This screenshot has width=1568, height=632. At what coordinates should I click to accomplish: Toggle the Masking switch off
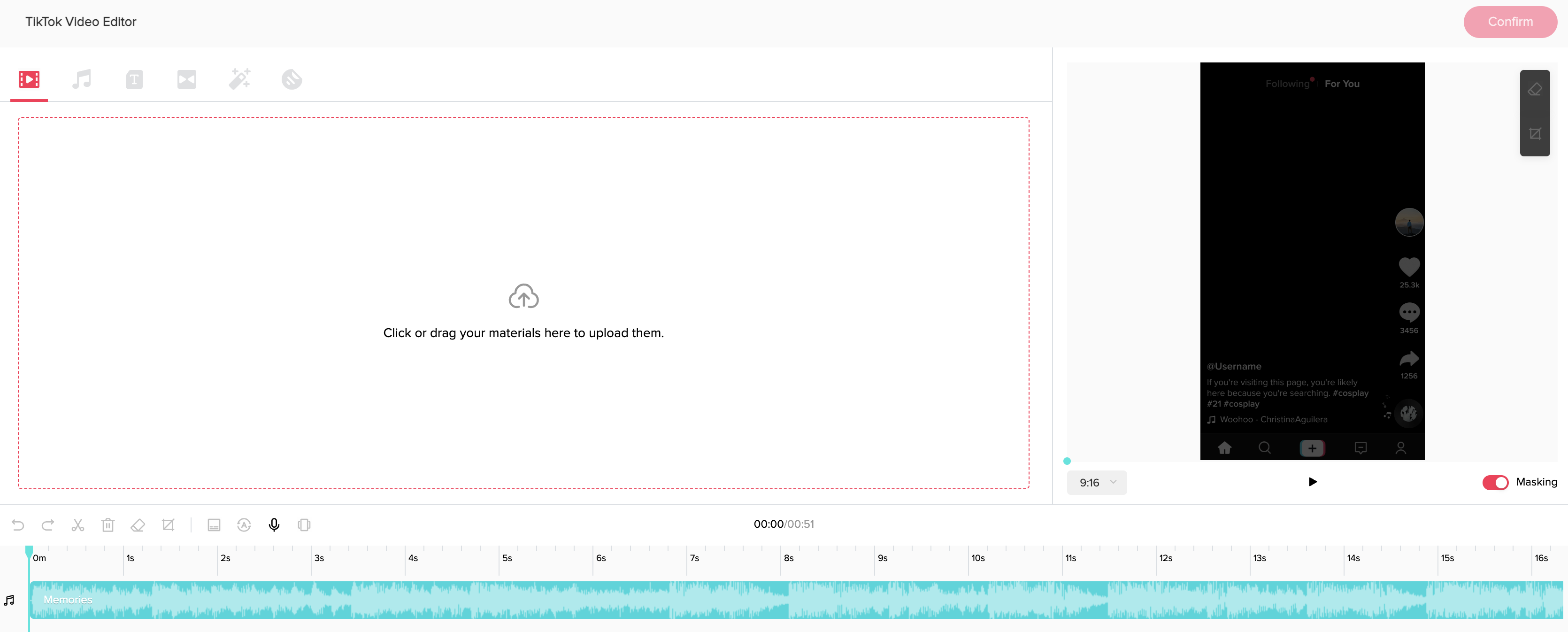1495,482
